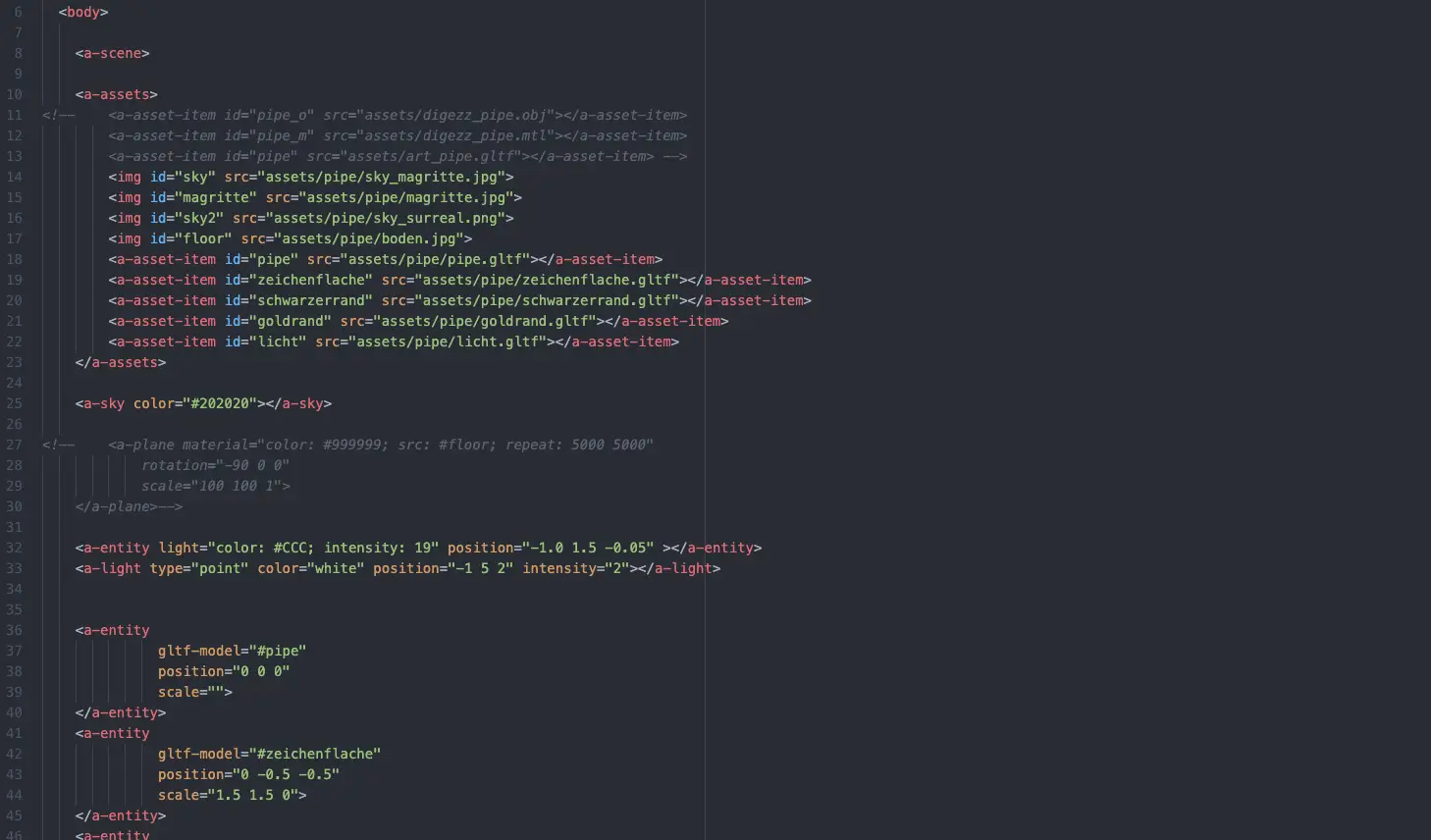The height and width of the screenshot is (840, 1431).
Task: Place cursor in sky_magritte.jpg file path
Action: click(383, 177)
